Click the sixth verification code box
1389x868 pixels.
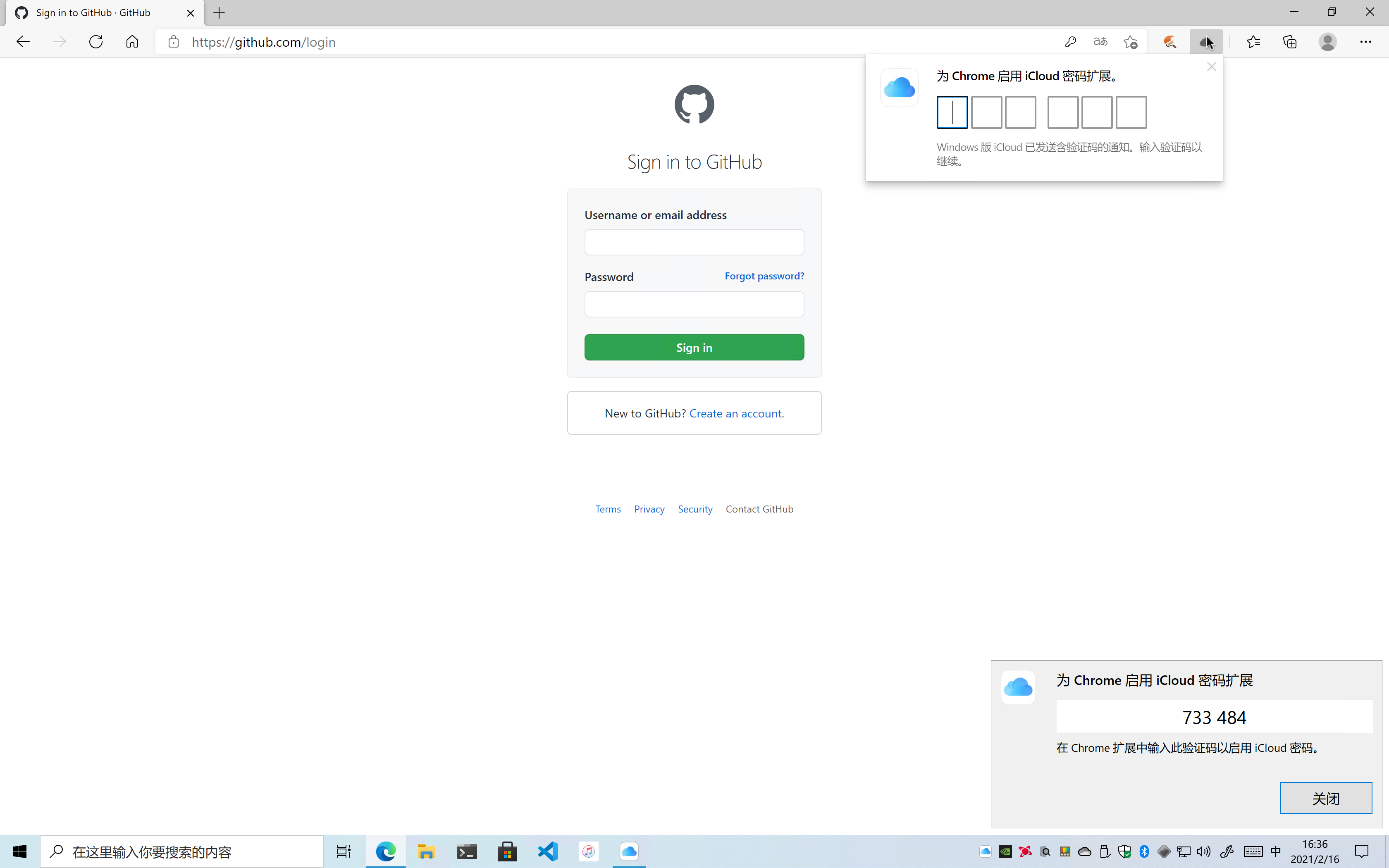[1131, 112]
